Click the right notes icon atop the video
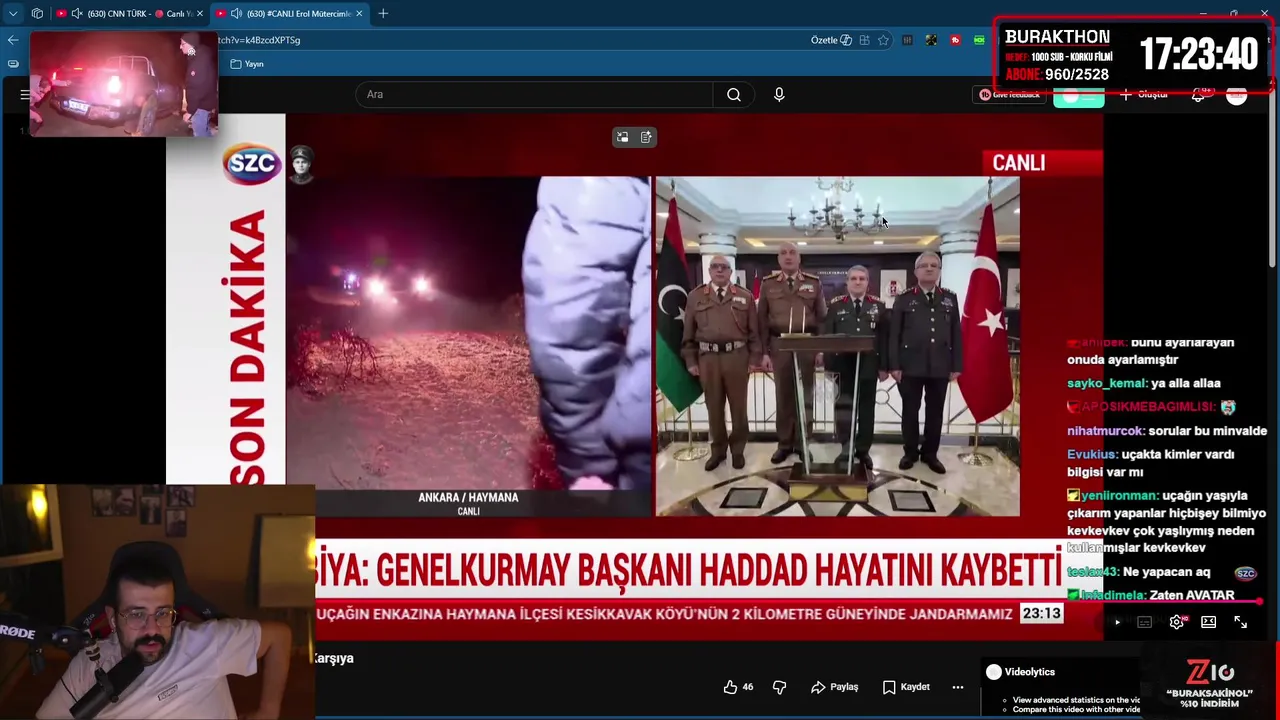The image size is (1280, 720). pyautogui.click(x=646, y=137)
